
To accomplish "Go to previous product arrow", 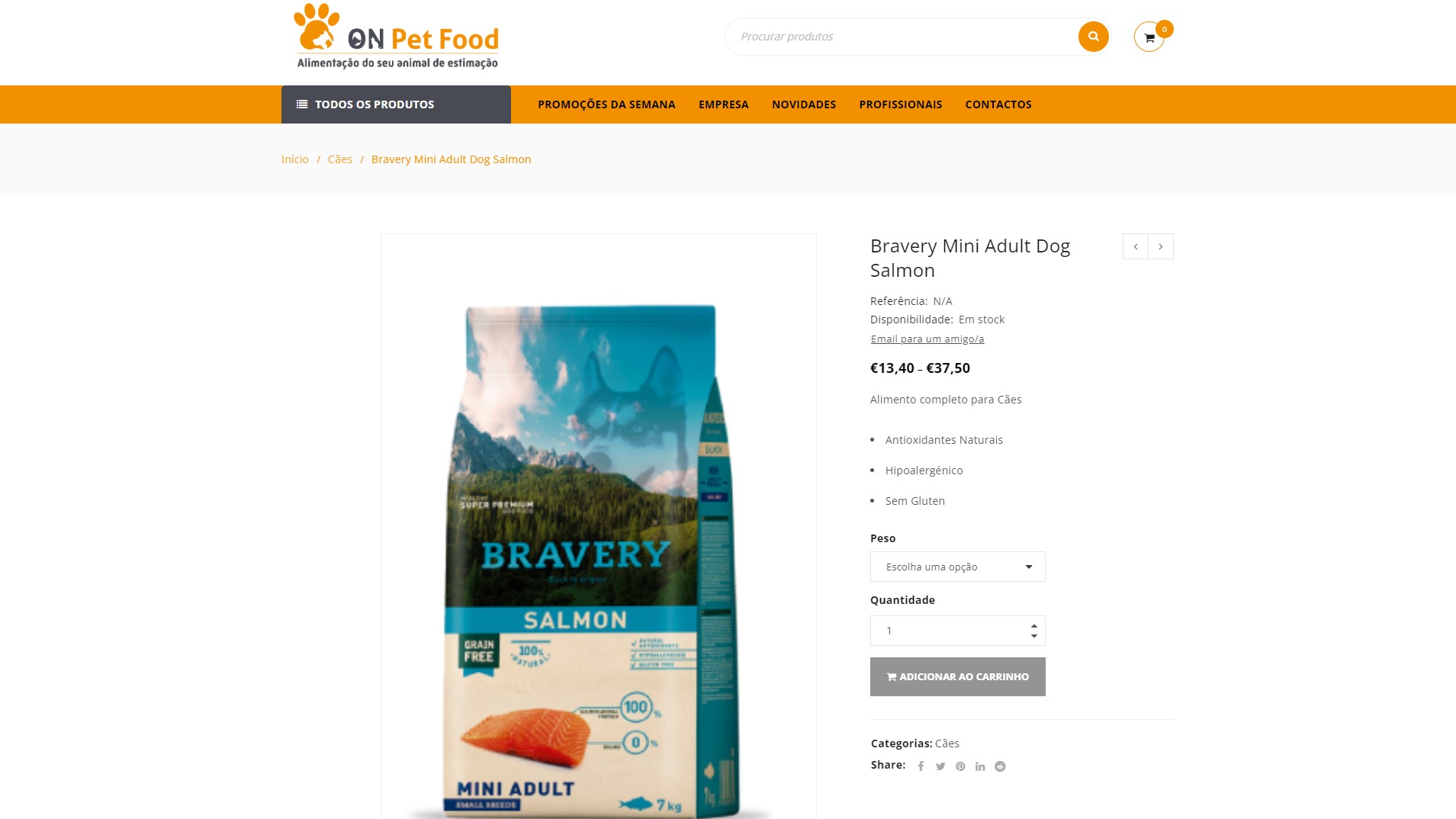I will click(x=1136, y=246).
